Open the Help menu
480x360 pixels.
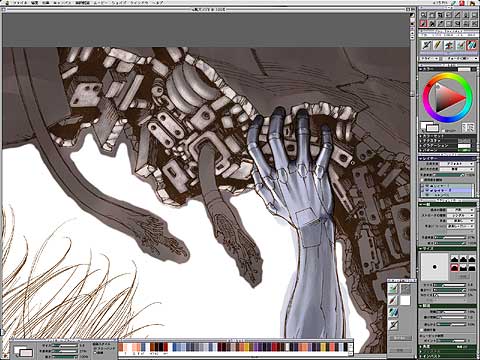(x=157, y=3)
